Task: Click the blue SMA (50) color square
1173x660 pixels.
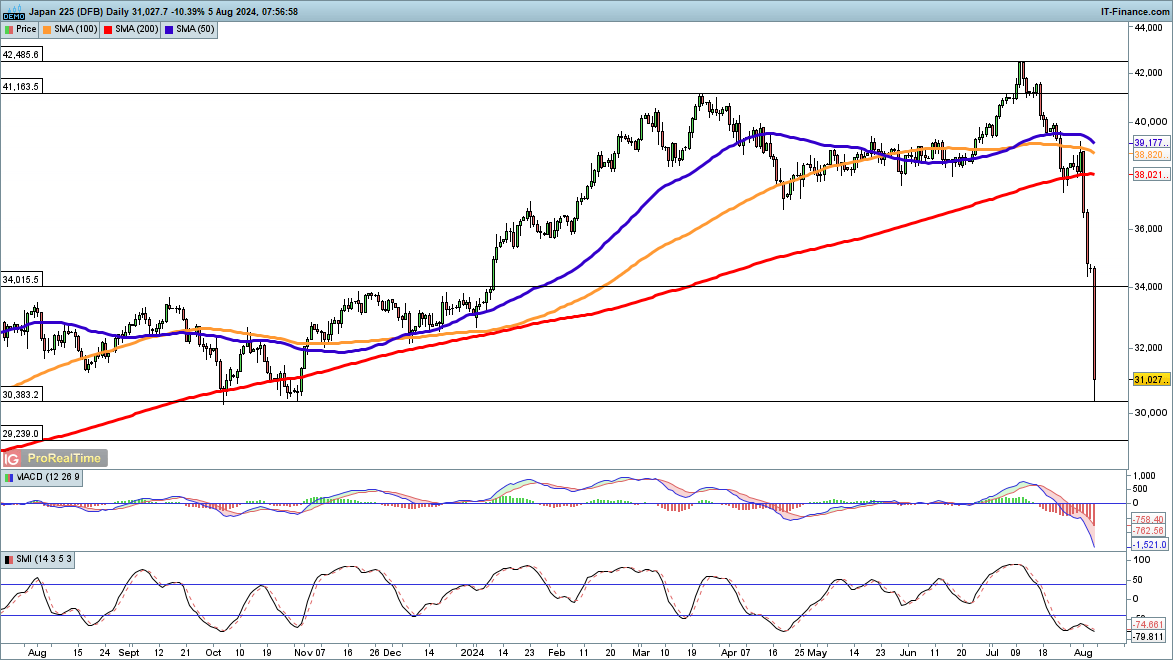Action: coord(170,30)
